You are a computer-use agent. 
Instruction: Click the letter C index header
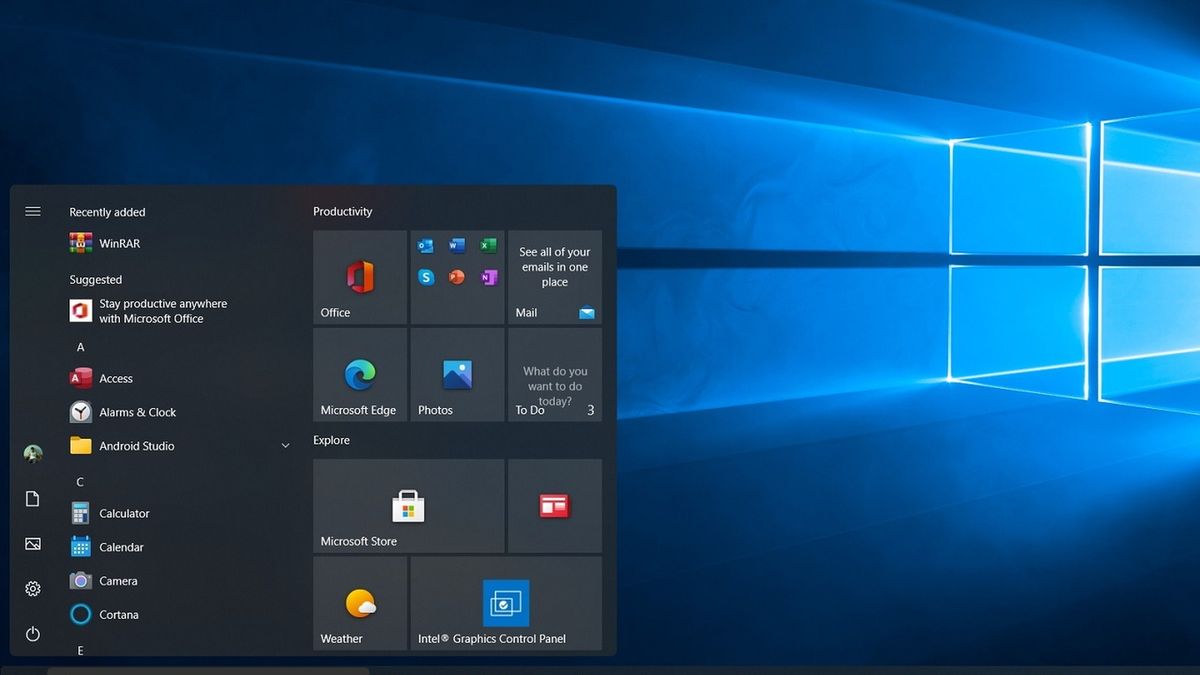pyautogui.click(x=81, y=482)
